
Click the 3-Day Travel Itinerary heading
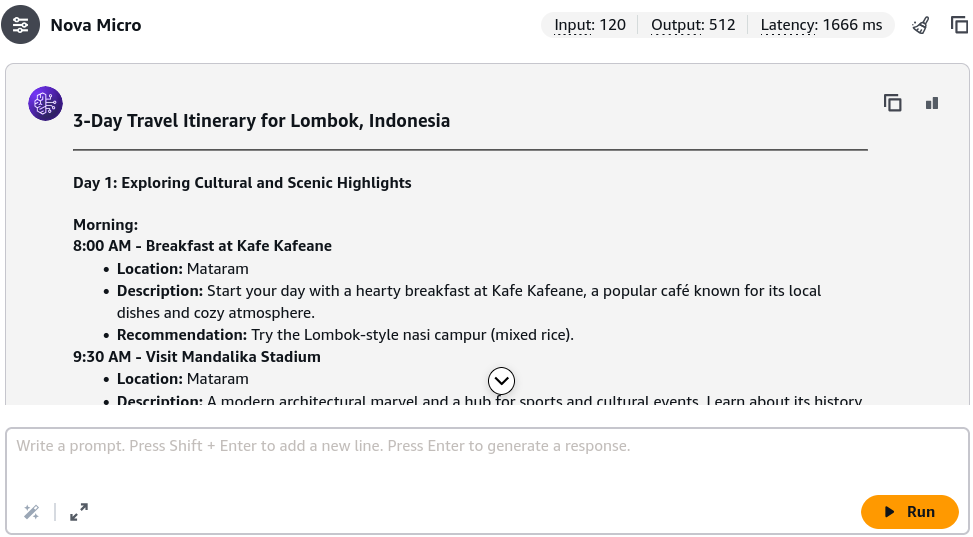pyautogui.click(x=261, y=120)
